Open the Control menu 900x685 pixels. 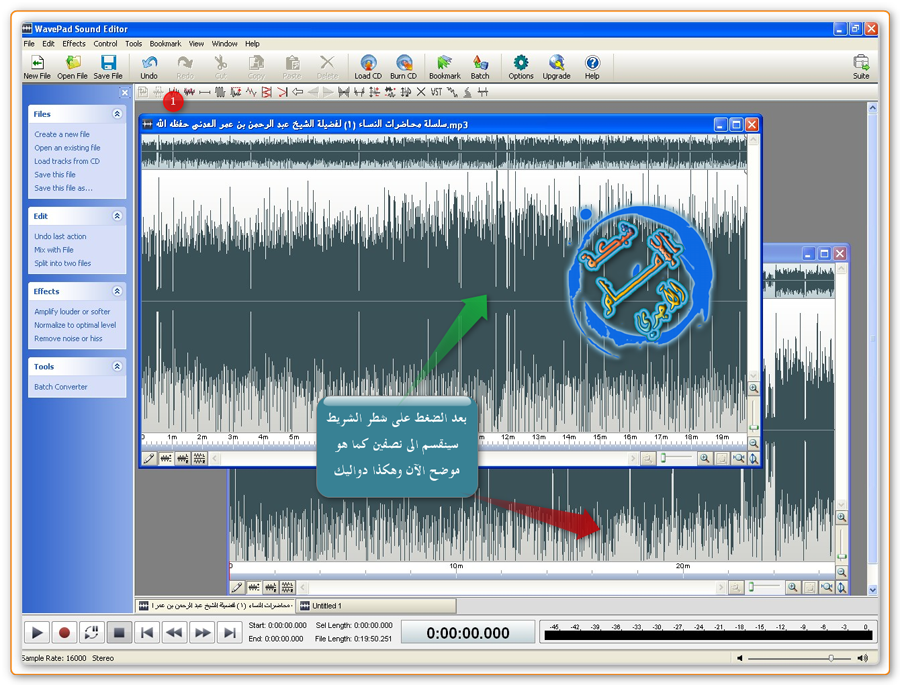pos(105,44)
